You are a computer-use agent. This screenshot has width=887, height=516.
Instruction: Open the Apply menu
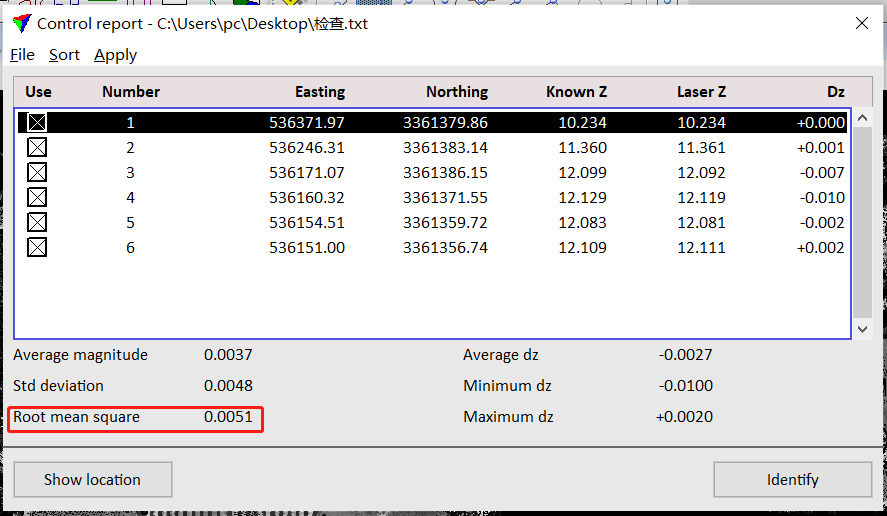coord(115,55)
